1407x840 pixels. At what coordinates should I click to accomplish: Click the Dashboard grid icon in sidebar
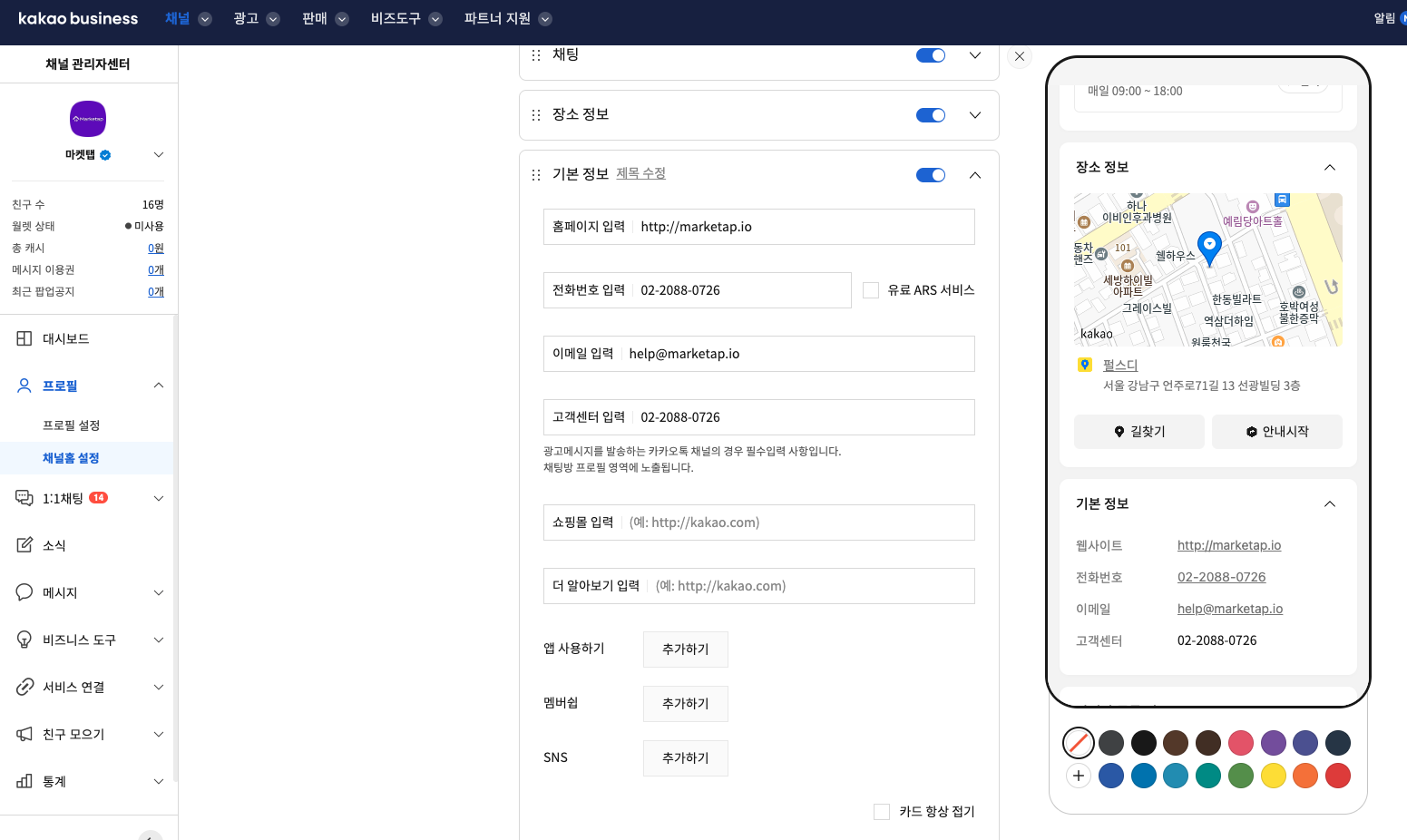pyautogui.click(x=24, y=338)
